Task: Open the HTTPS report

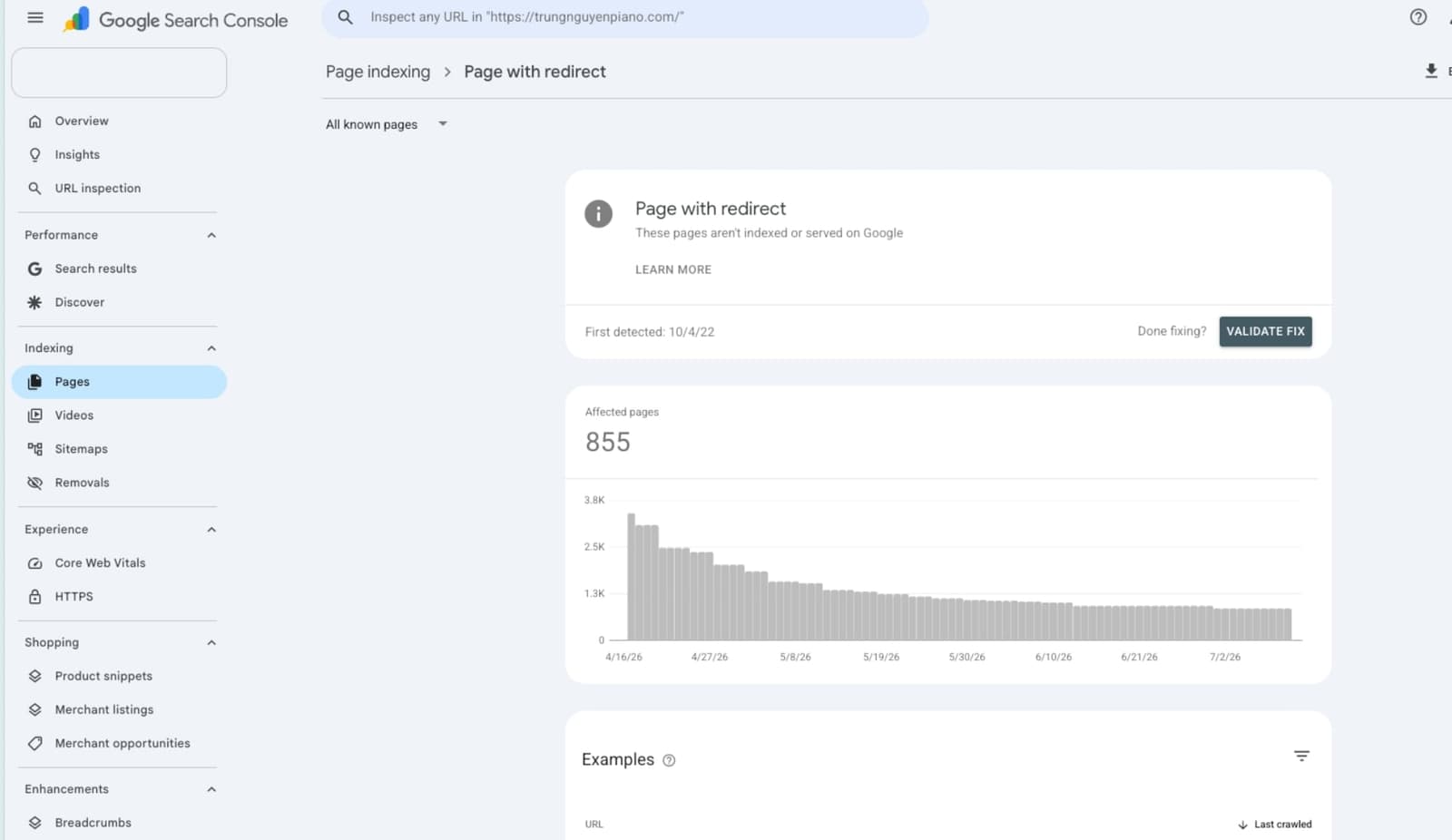Action: [x=119, y=597]
